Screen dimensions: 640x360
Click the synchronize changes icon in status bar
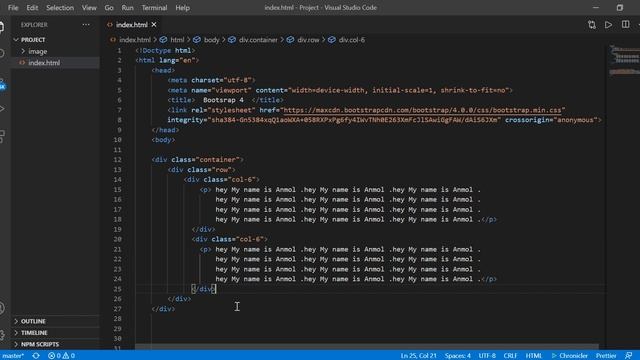pos(36,356)
